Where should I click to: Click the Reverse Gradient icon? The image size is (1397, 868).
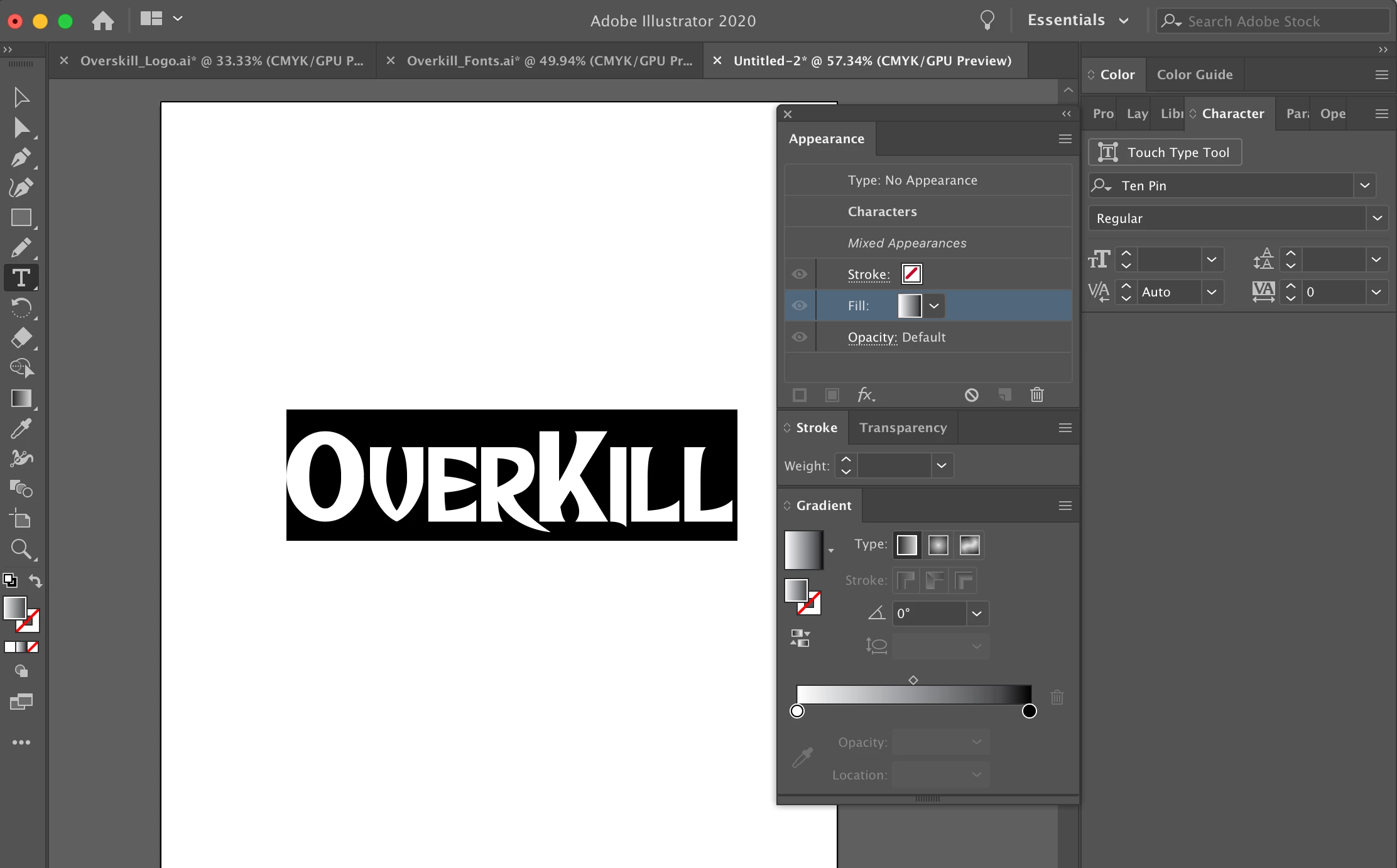[800, 638]
